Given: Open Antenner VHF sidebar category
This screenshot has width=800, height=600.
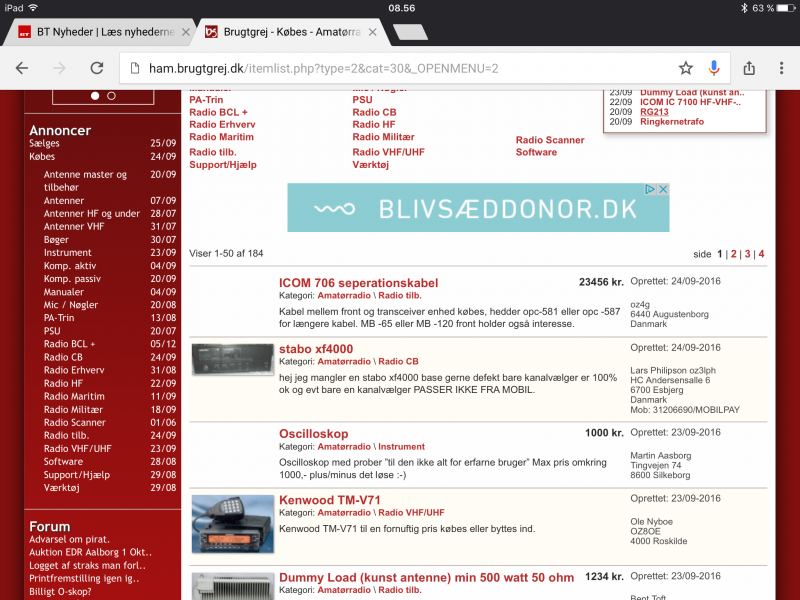Looking at the screenshot, I should (74, 227).
